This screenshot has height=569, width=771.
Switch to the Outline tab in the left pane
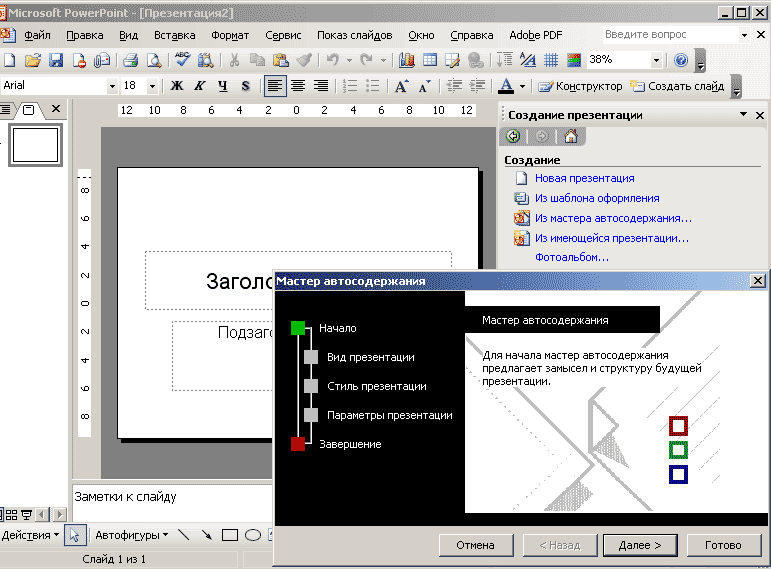coord(5,109)
